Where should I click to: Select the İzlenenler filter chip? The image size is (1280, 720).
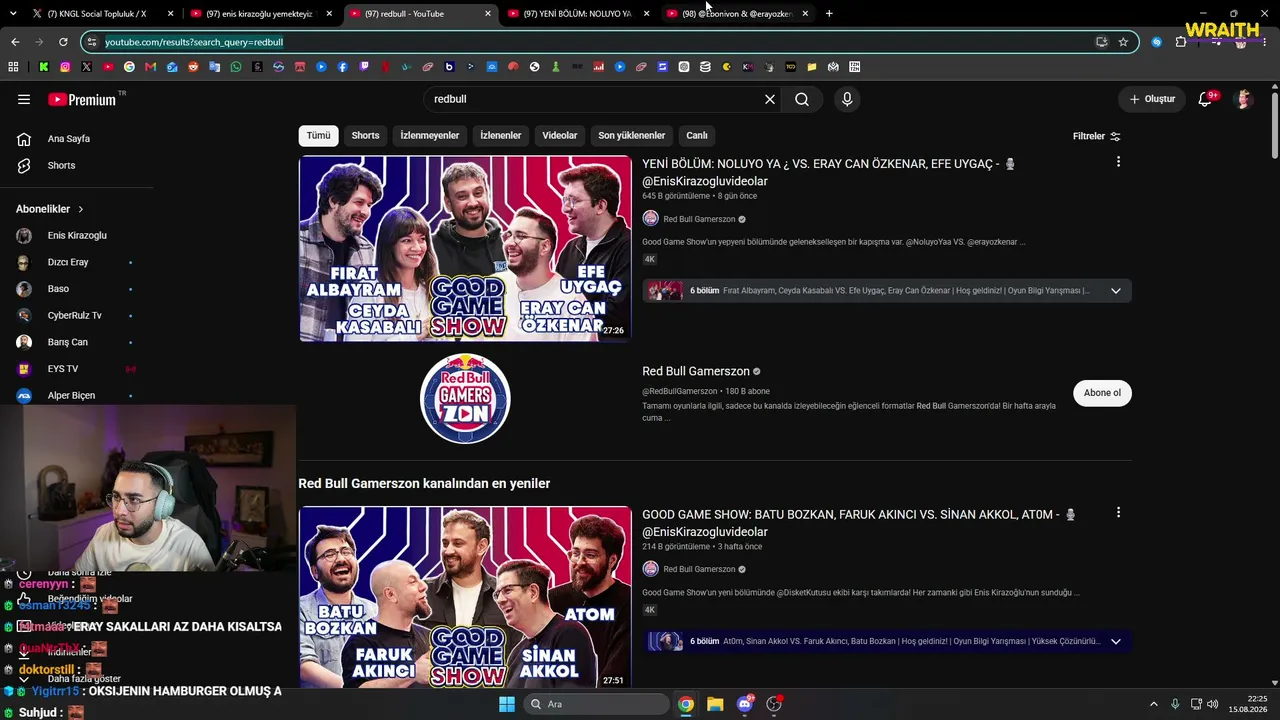(500, 136)
